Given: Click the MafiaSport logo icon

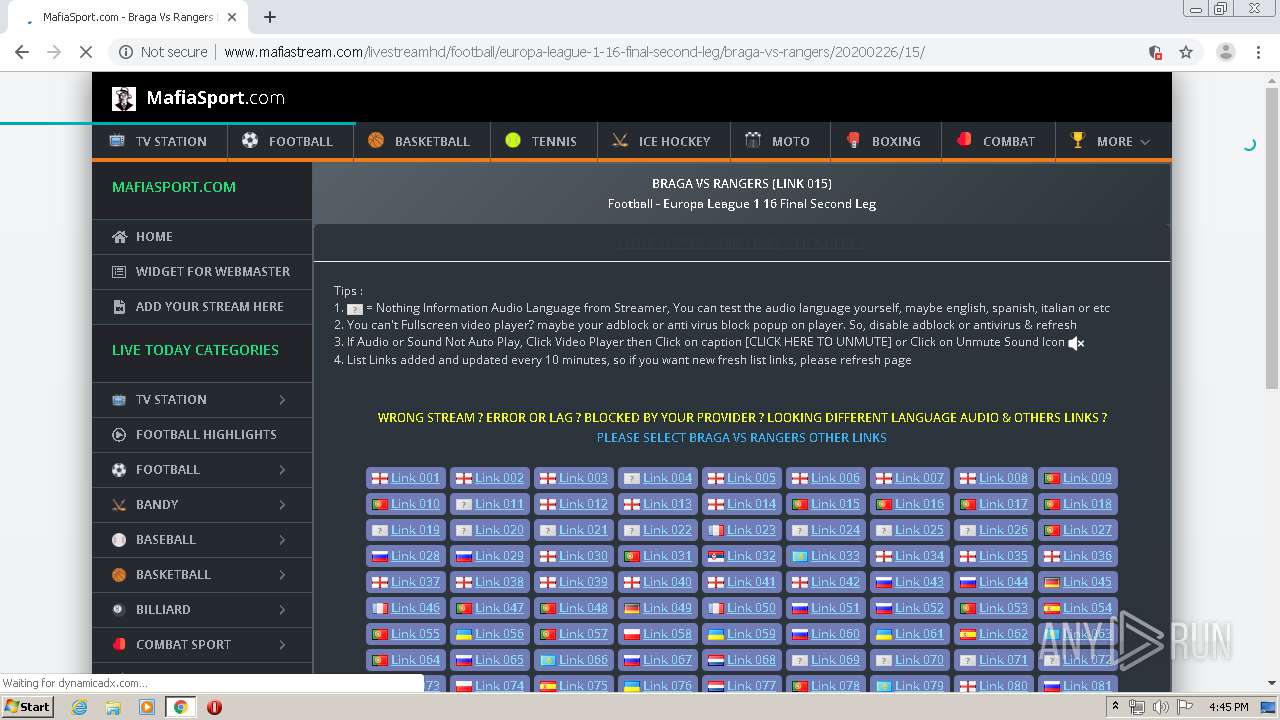Looking at the screenshot, I should click(x=124, y=98).
